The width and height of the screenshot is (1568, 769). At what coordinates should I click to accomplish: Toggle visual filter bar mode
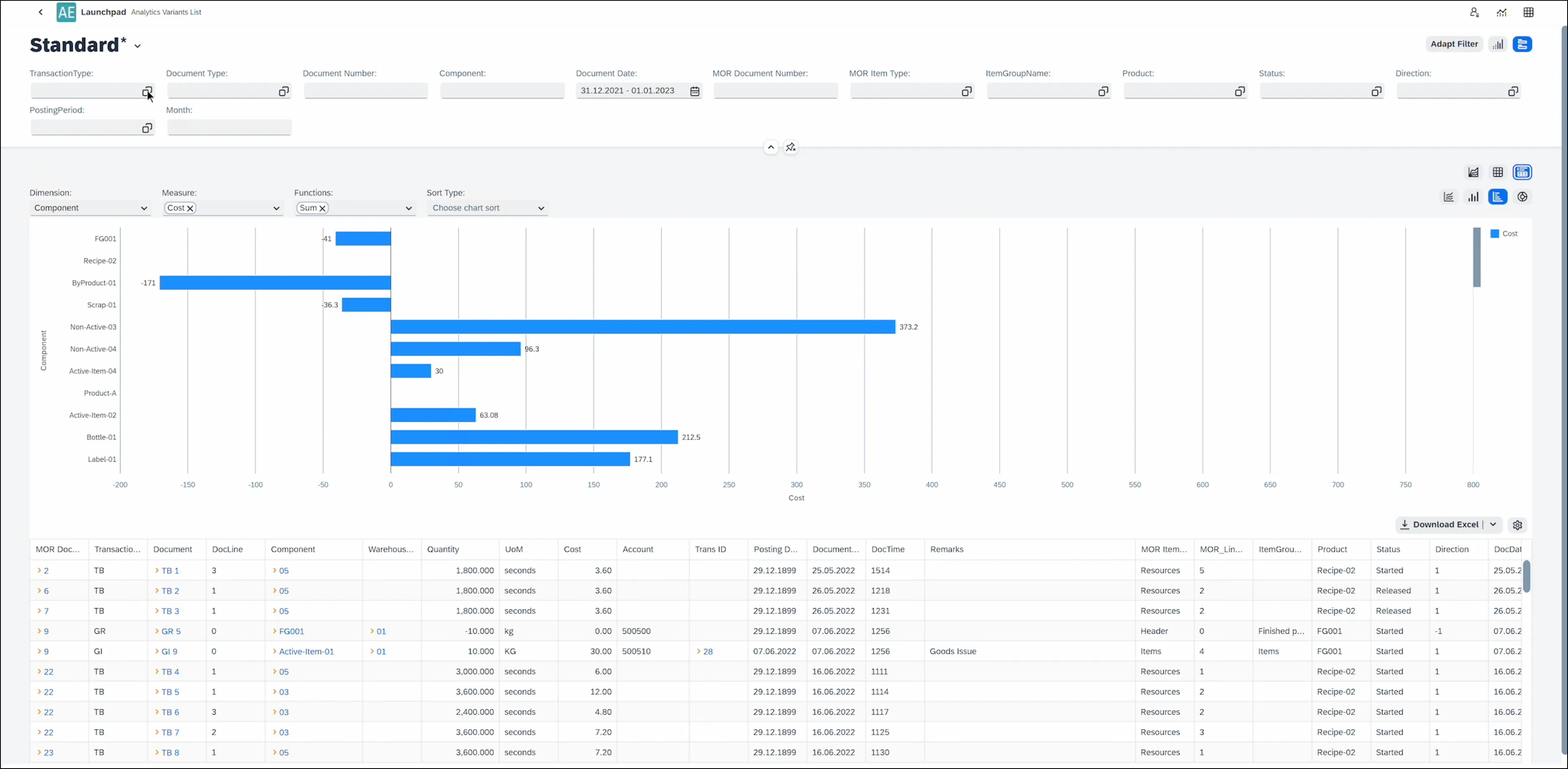1497,44
